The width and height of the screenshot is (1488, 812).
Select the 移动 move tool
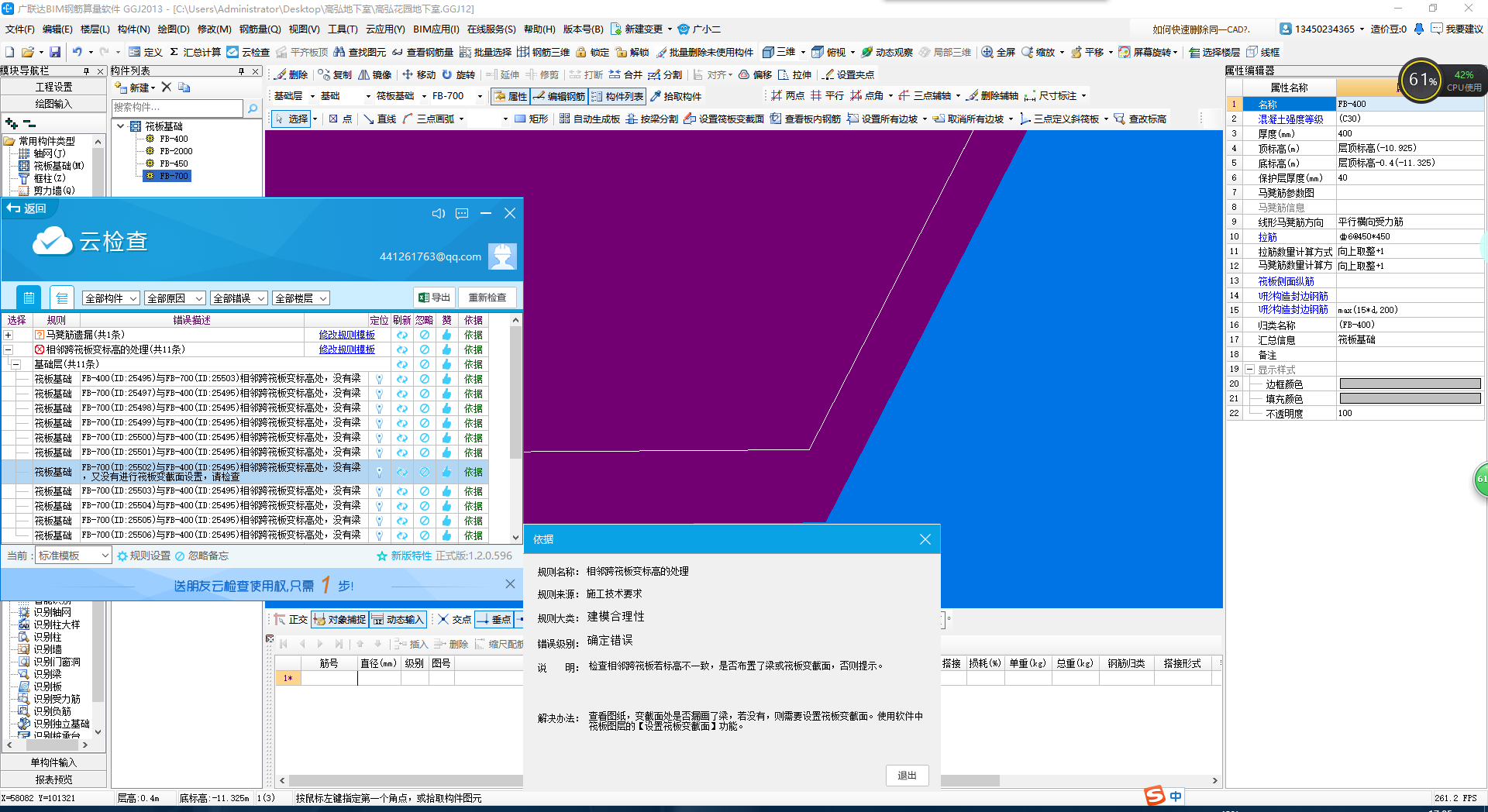click(418, 74)
